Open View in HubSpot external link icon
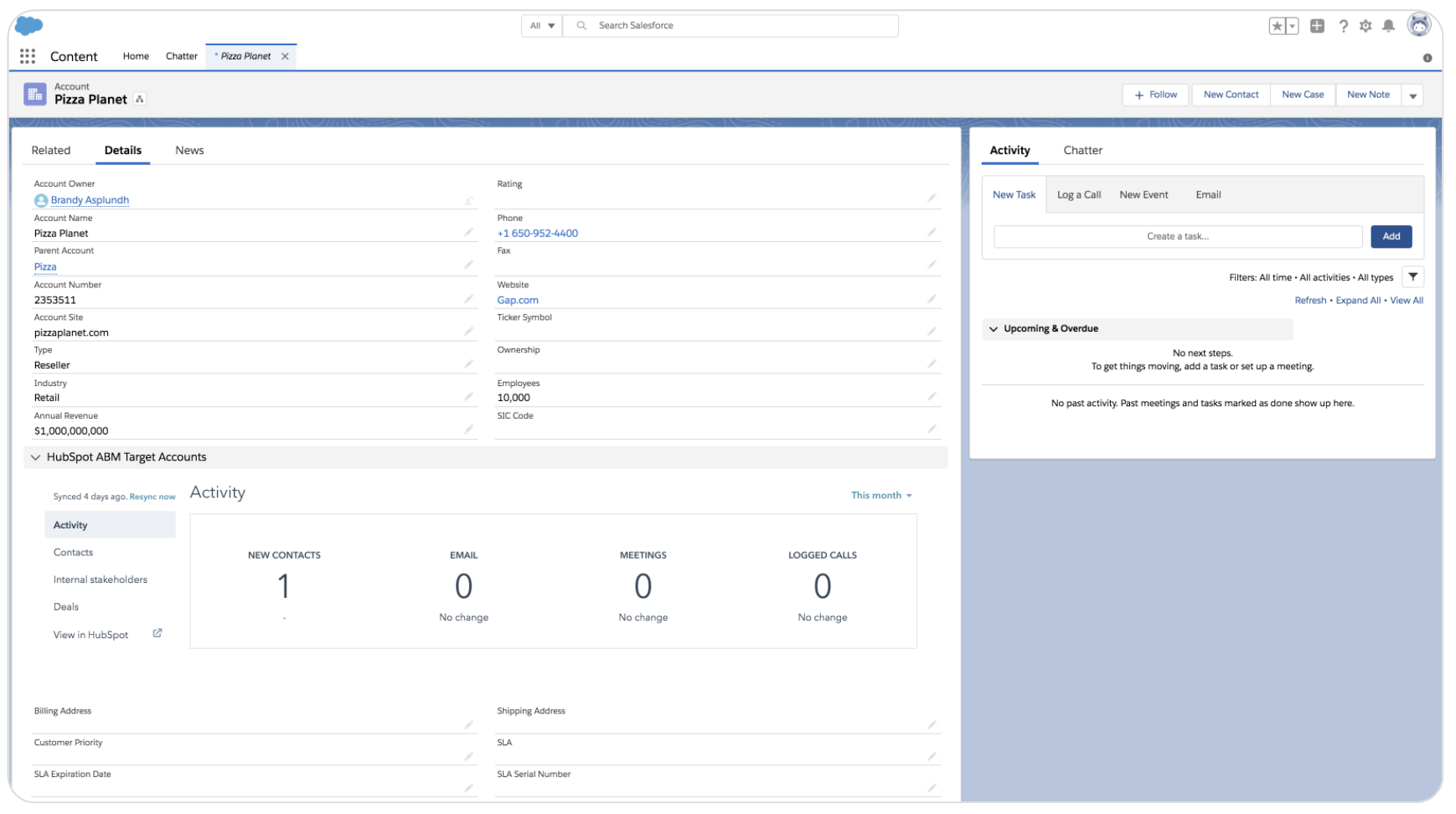The width and height of the screenshot is (1456, 814). [157, 633]
